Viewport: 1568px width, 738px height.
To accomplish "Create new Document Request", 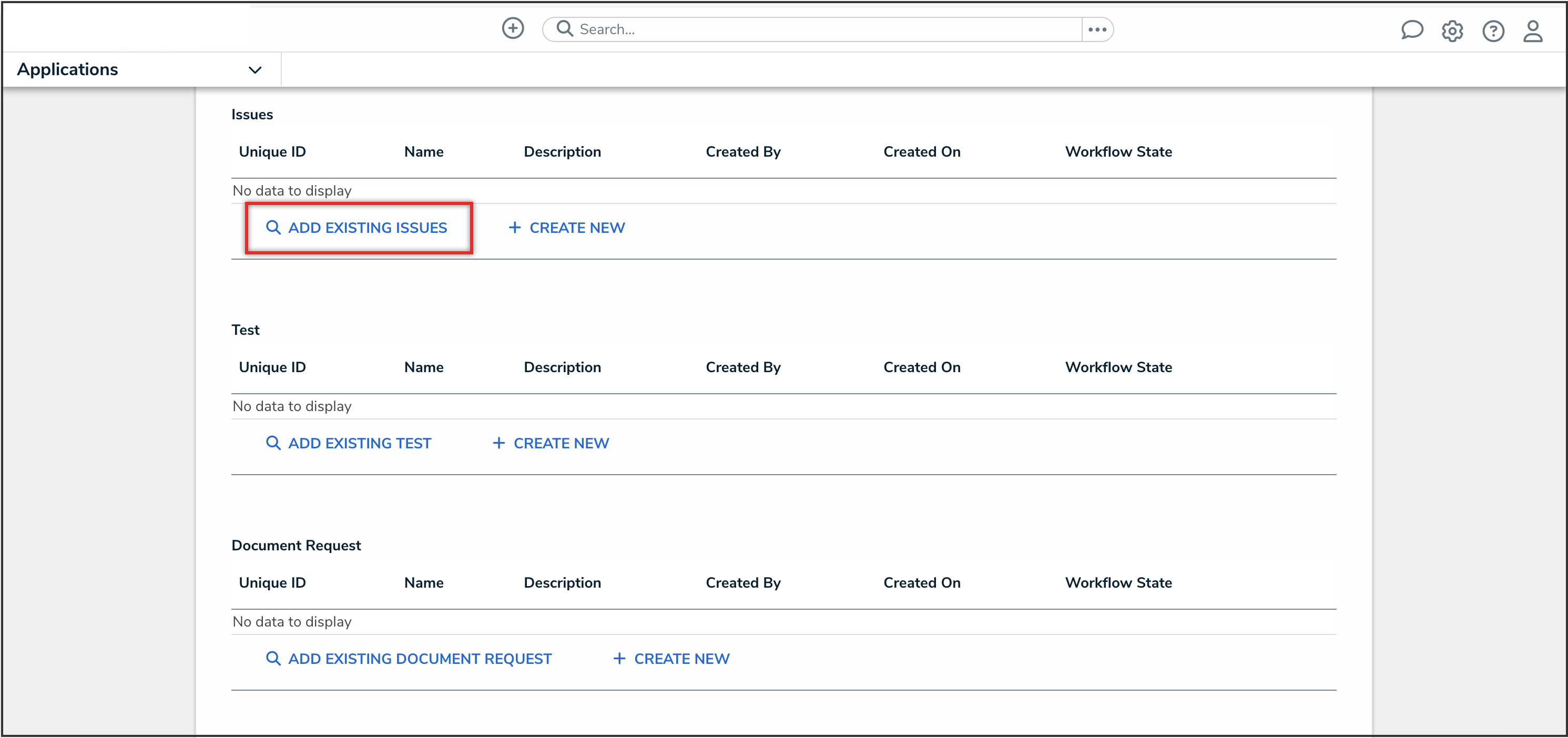I will (x=671, y=658).
